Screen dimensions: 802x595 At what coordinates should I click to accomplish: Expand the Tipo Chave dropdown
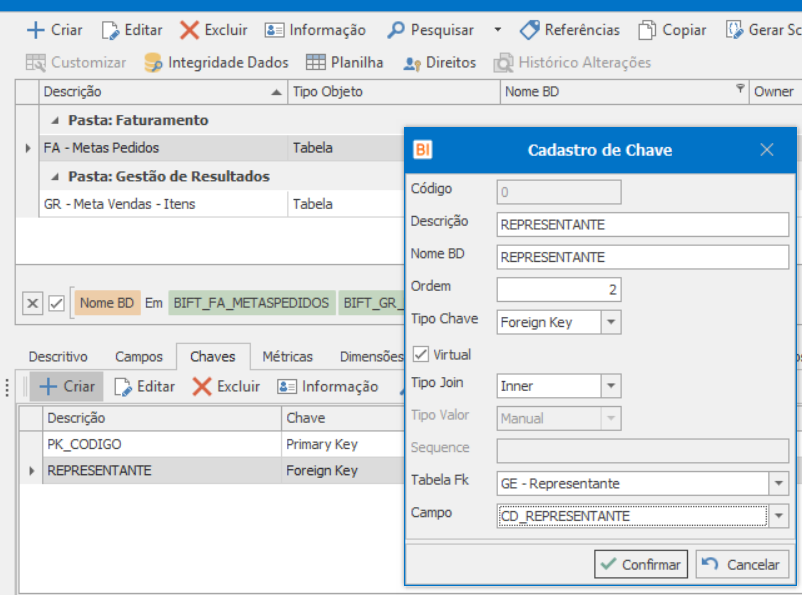click(x=611, y=322)
